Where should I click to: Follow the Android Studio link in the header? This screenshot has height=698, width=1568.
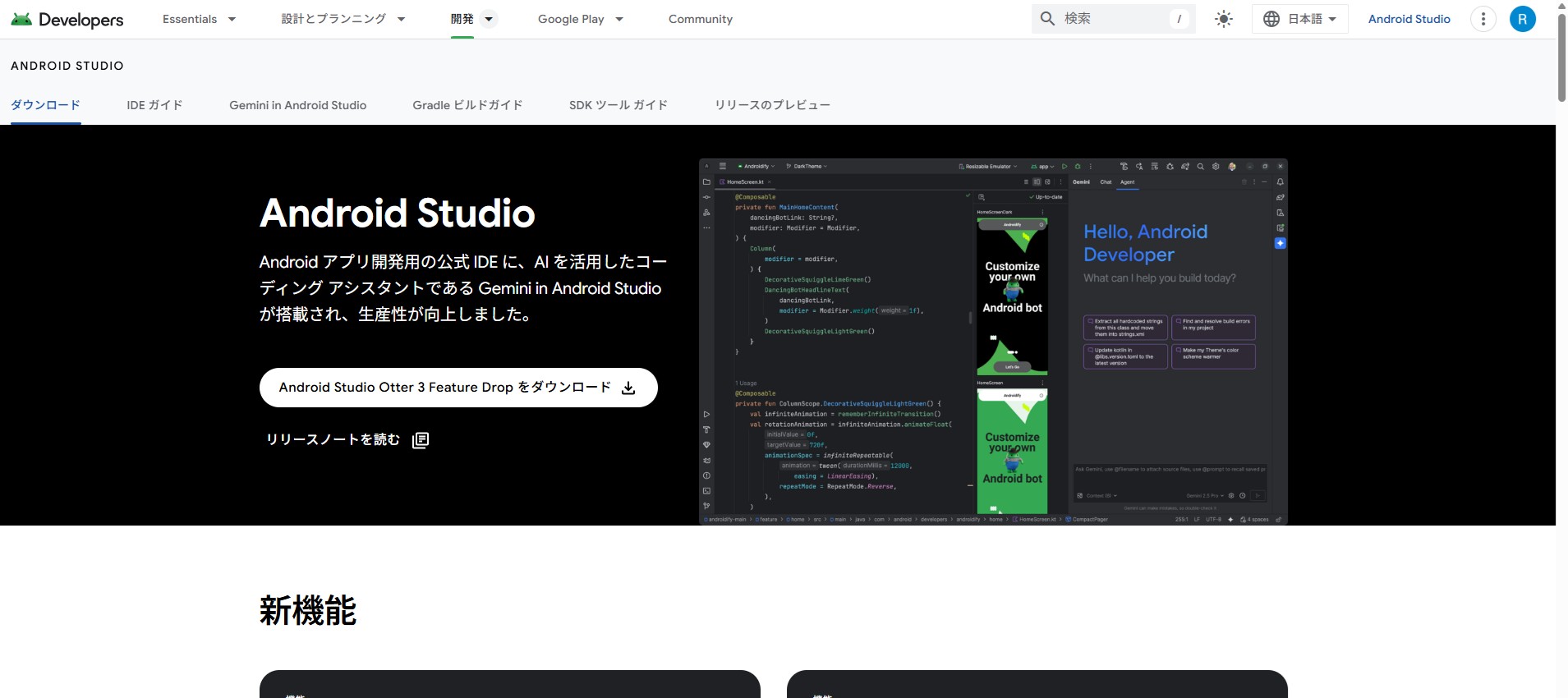[1409, 19]
